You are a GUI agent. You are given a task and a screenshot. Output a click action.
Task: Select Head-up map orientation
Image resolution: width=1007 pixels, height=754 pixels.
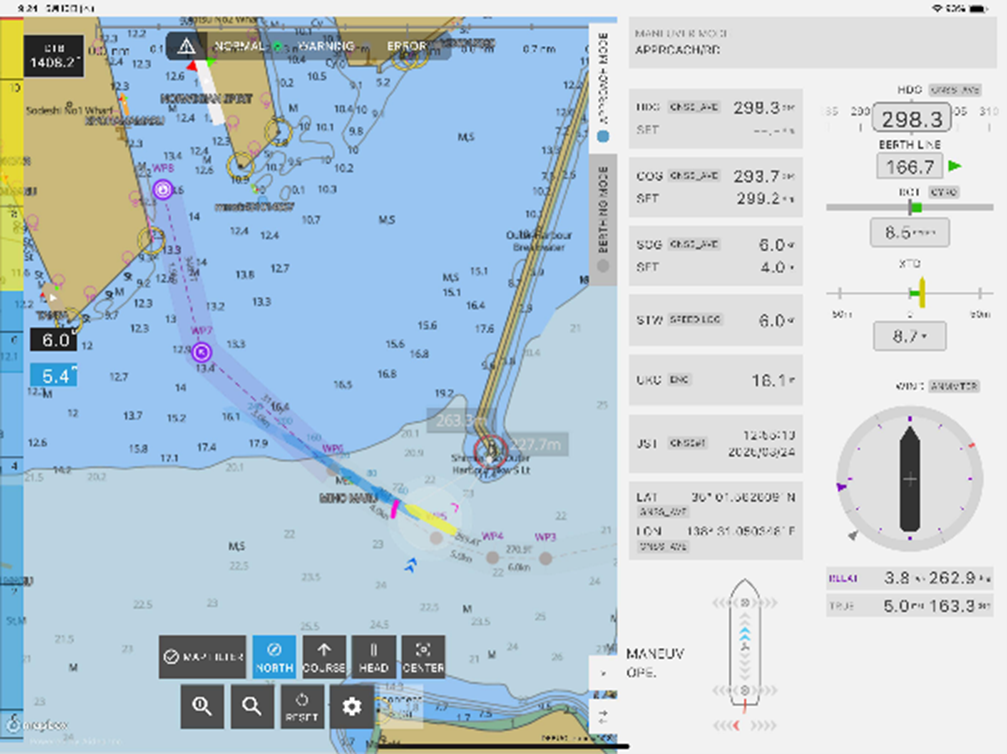373,657
